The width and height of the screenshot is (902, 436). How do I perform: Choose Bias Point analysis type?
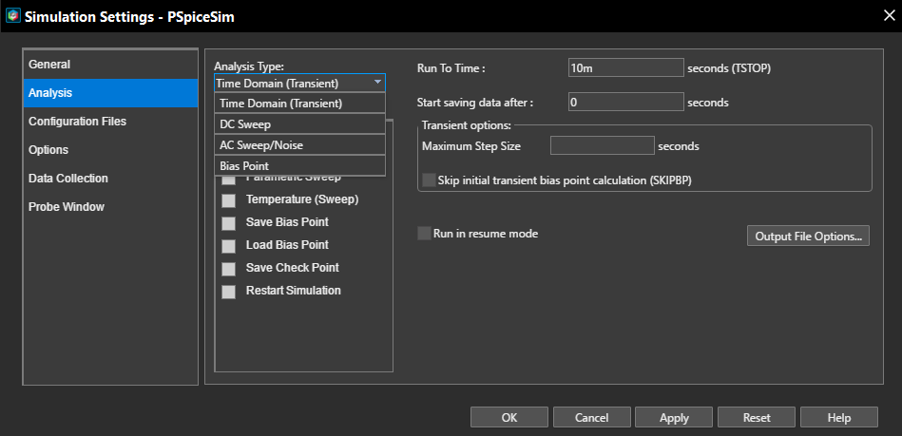coord(300,166)
